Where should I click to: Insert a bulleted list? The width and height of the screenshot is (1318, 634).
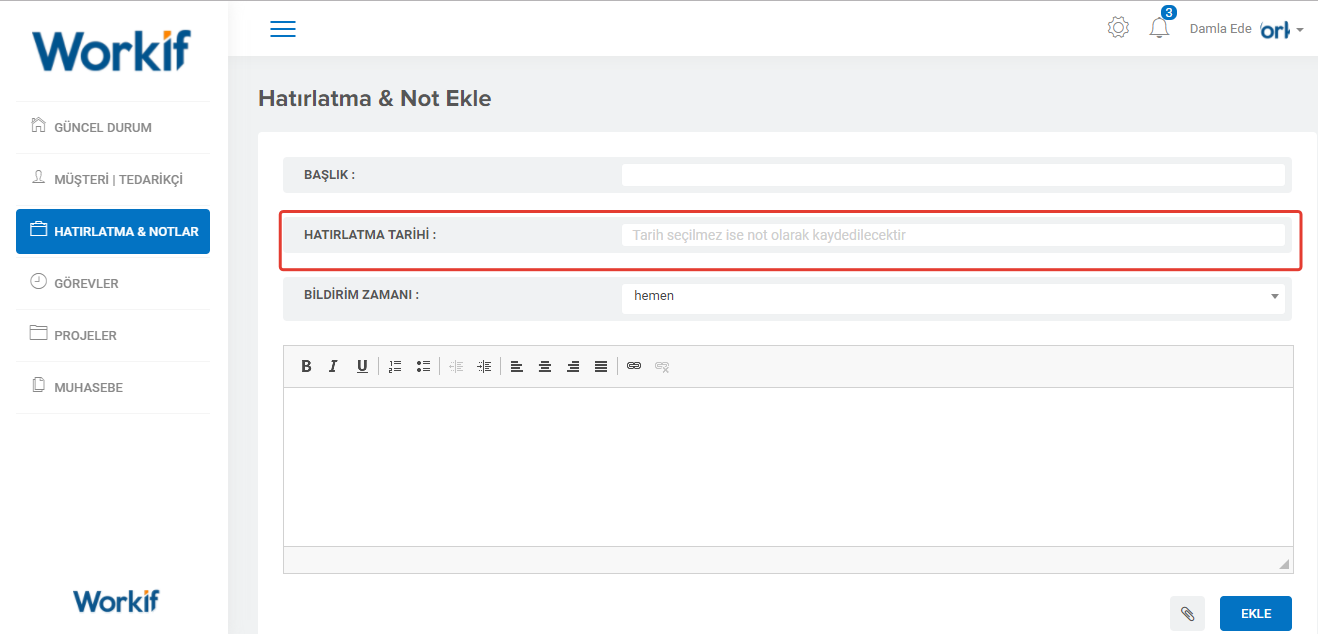[423, 366]
